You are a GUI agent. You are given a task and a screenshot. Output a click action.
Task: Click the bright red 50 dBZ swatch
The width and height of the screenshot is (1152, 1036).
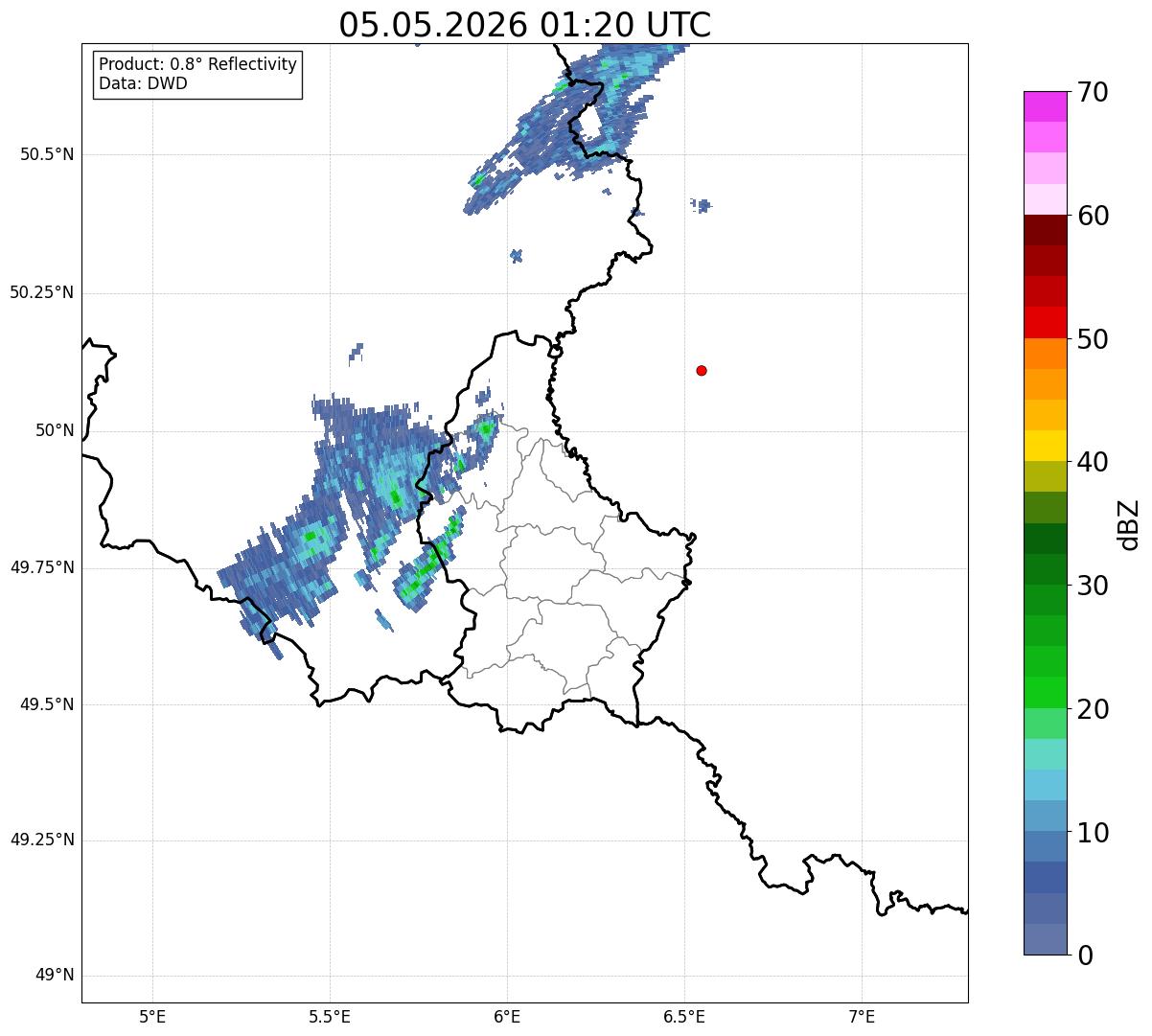[x=1046, y=322]
